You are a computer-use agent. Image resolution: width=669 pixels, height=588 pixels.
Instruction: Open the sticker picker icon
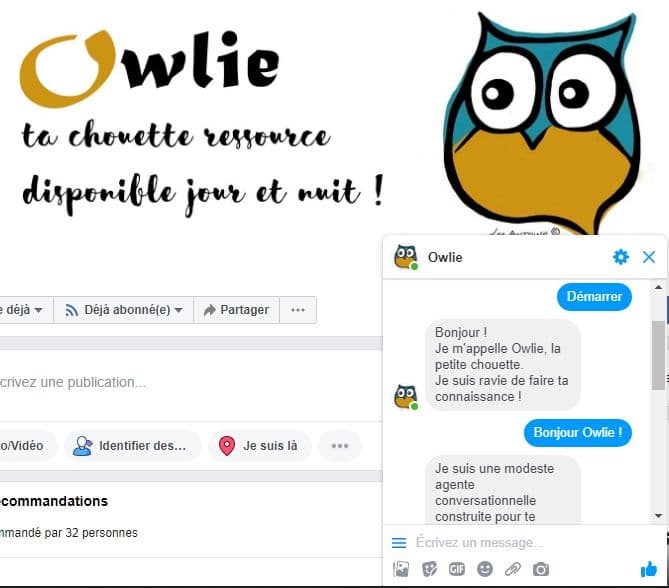[429, 569]
